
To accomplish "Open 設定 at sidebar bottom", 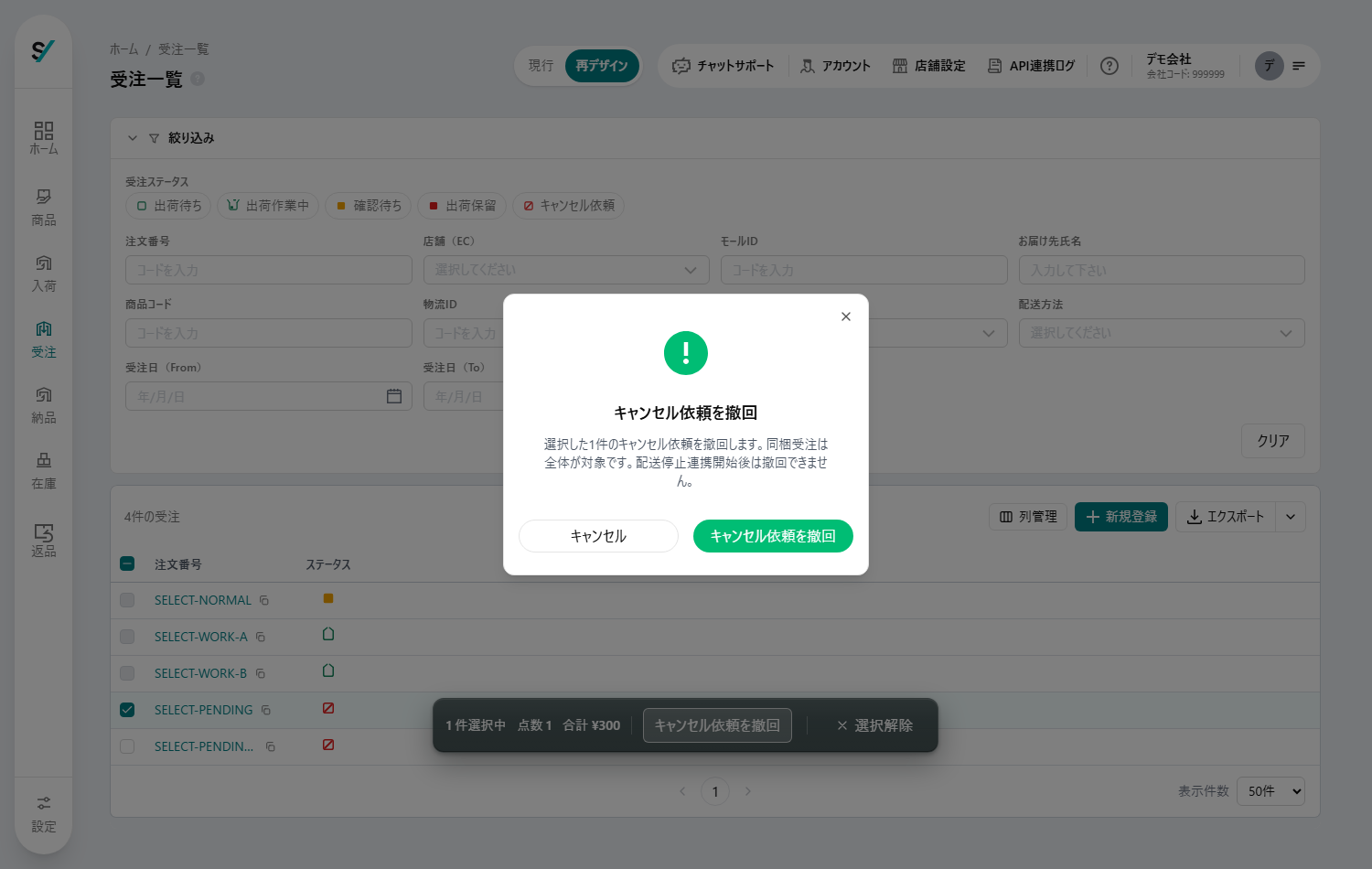I will coord(43,814).
